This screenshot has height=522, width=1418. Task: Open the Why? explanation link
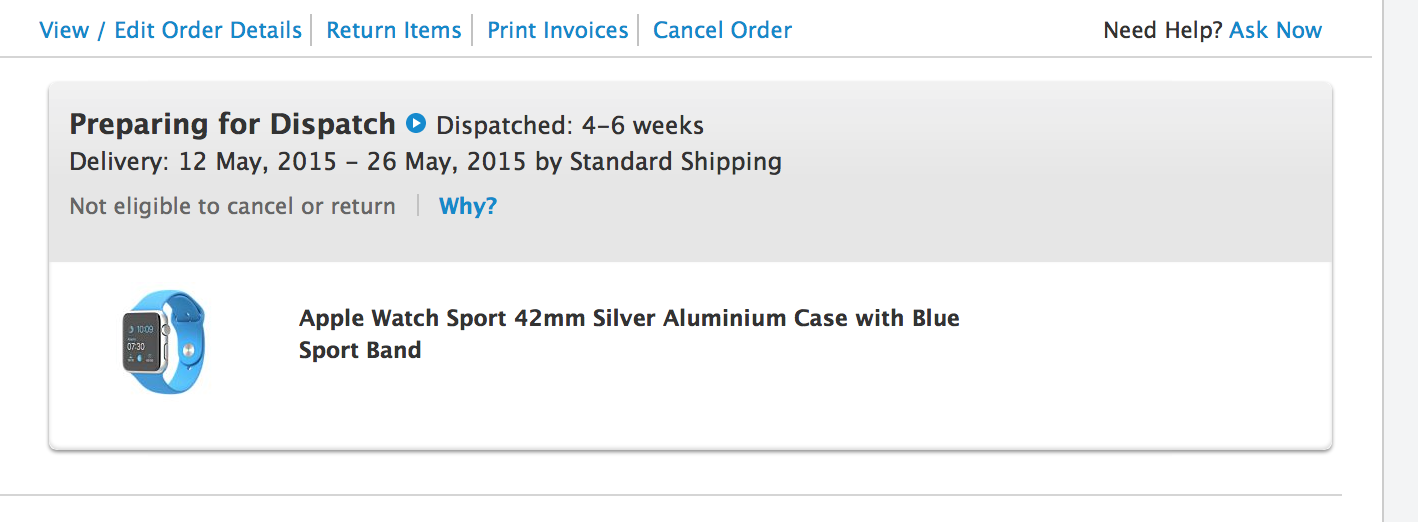click(468, 206)
